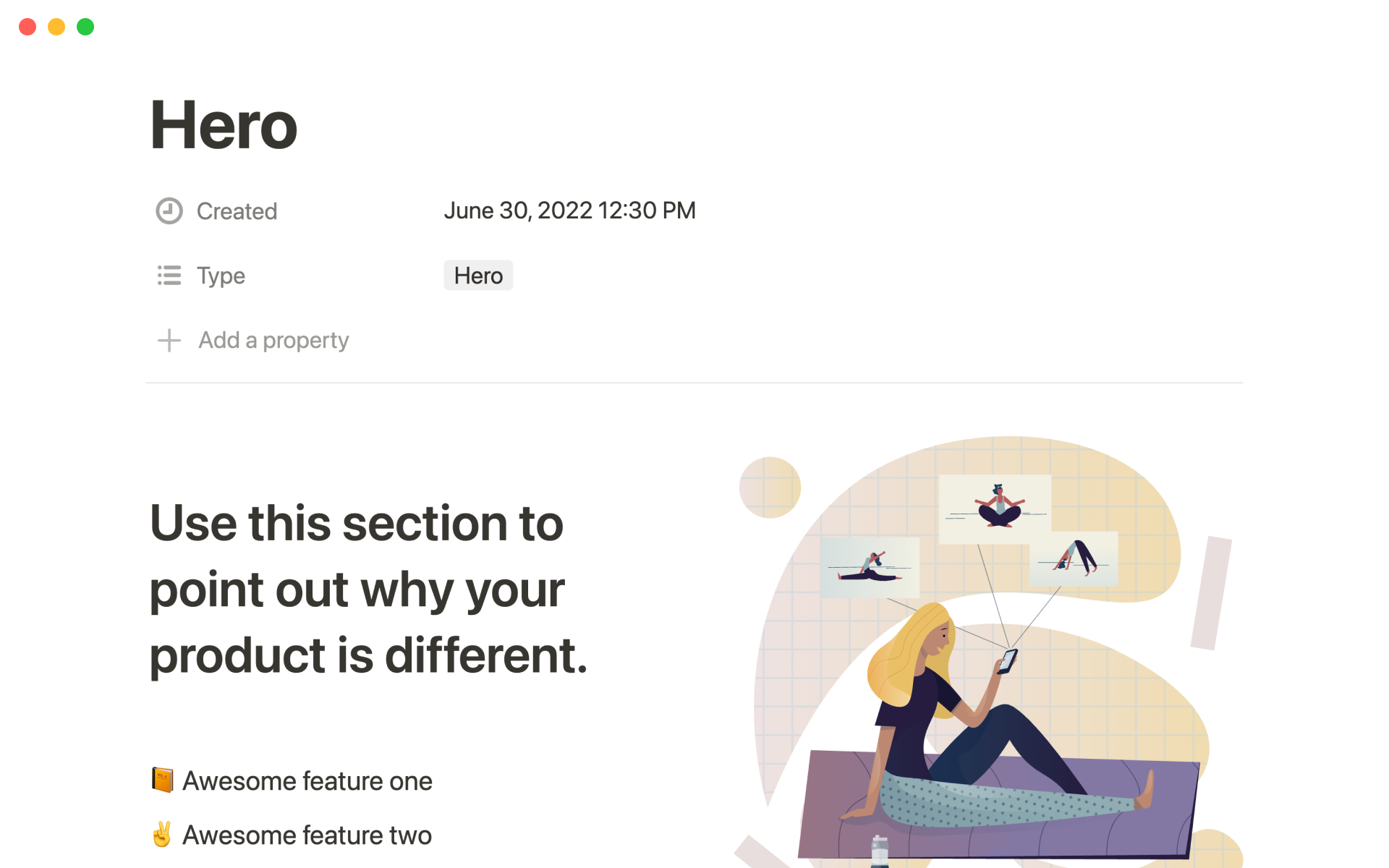
Task: Select the 'Awesome feature one' line
Action: tap(307, 781)
